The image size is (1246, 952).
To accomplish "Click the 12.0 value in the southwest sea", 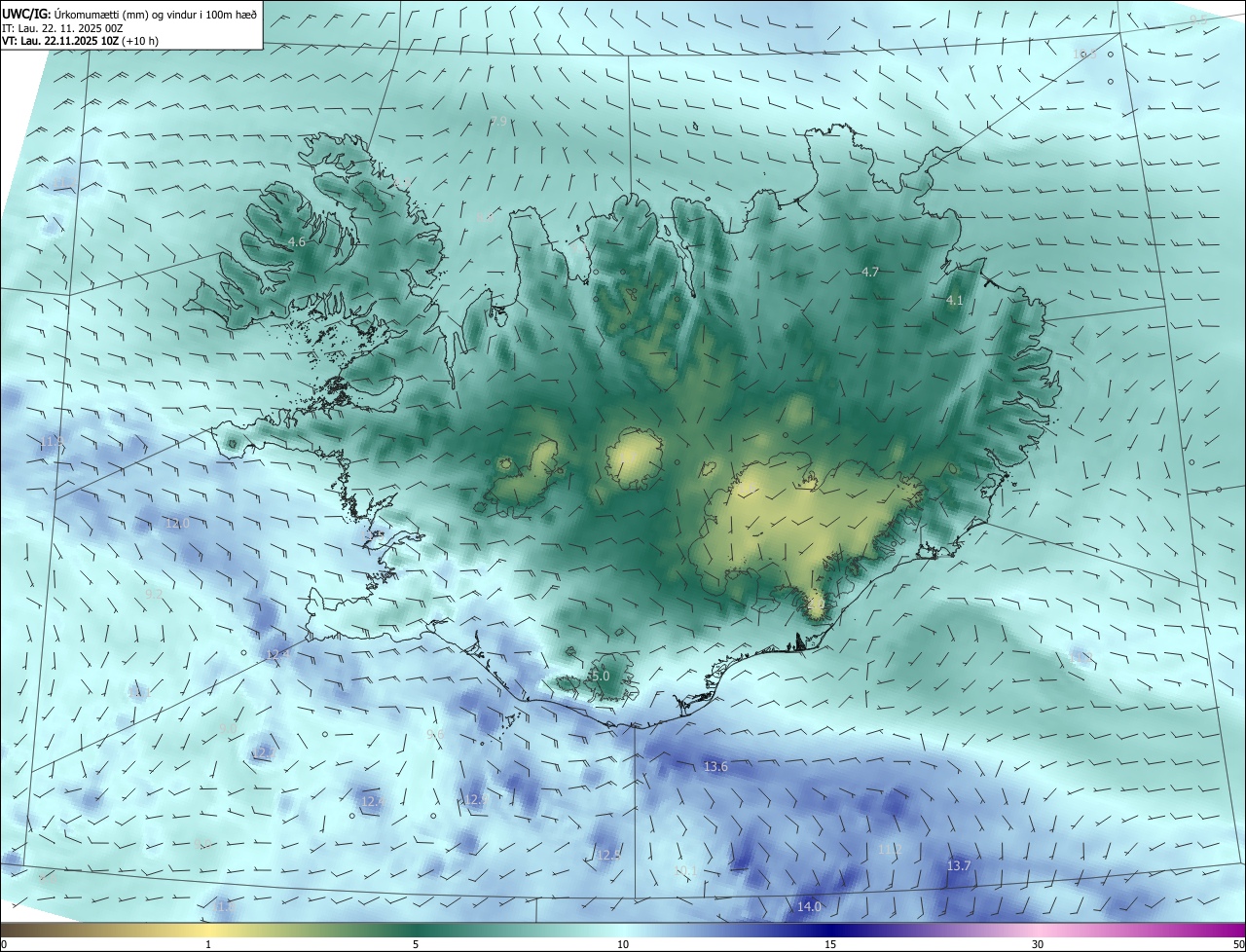I will (177, 523).
